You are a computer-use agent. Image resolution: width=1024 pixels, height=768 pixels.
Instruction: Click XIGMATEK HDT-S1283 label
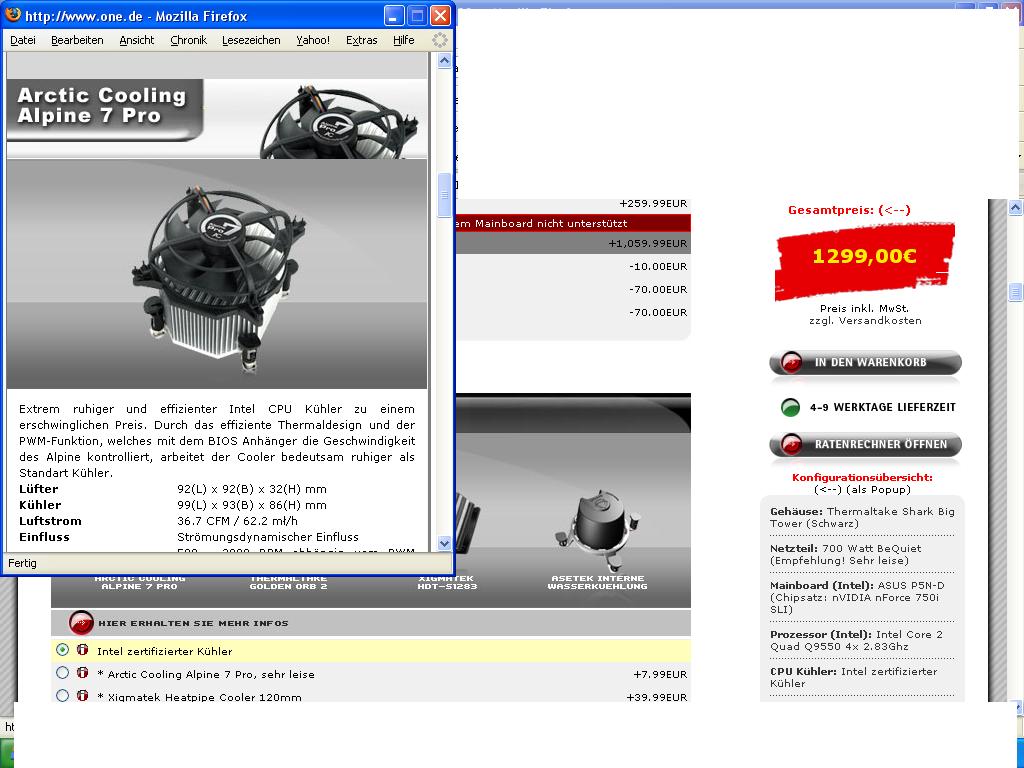(x=447, y=583)
